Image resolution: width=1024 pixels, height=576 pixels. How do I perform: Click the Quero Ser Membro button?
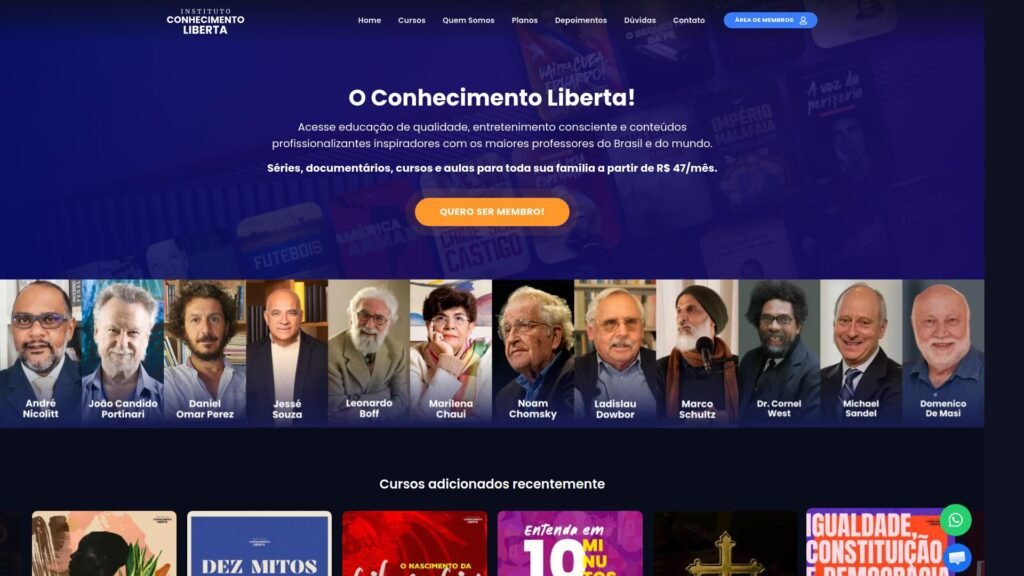(492, 212)
